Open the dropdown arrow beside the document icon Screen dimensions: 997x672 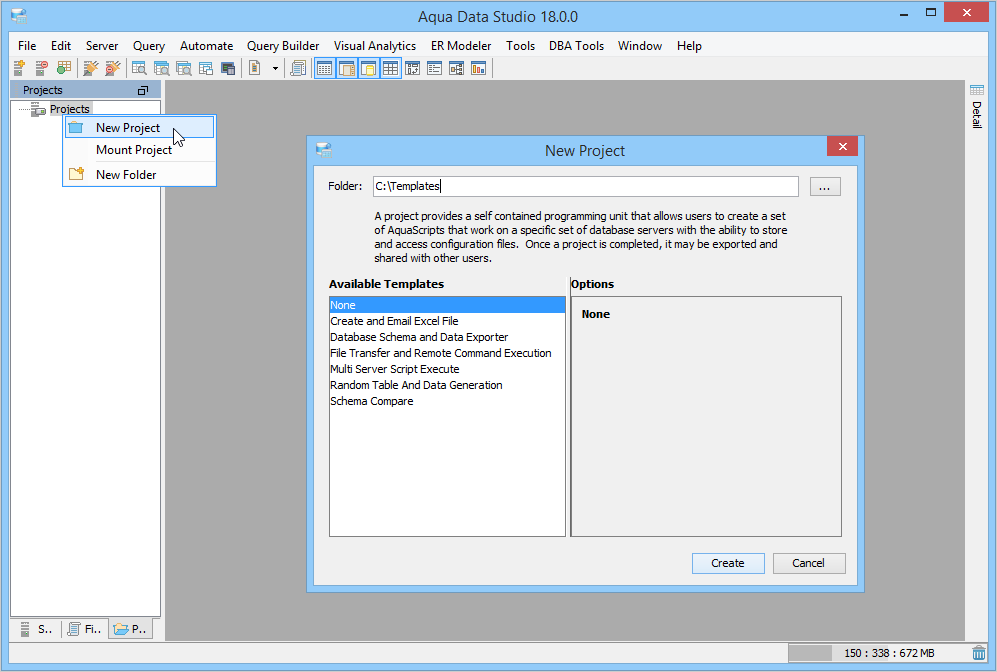pos(275,68)
